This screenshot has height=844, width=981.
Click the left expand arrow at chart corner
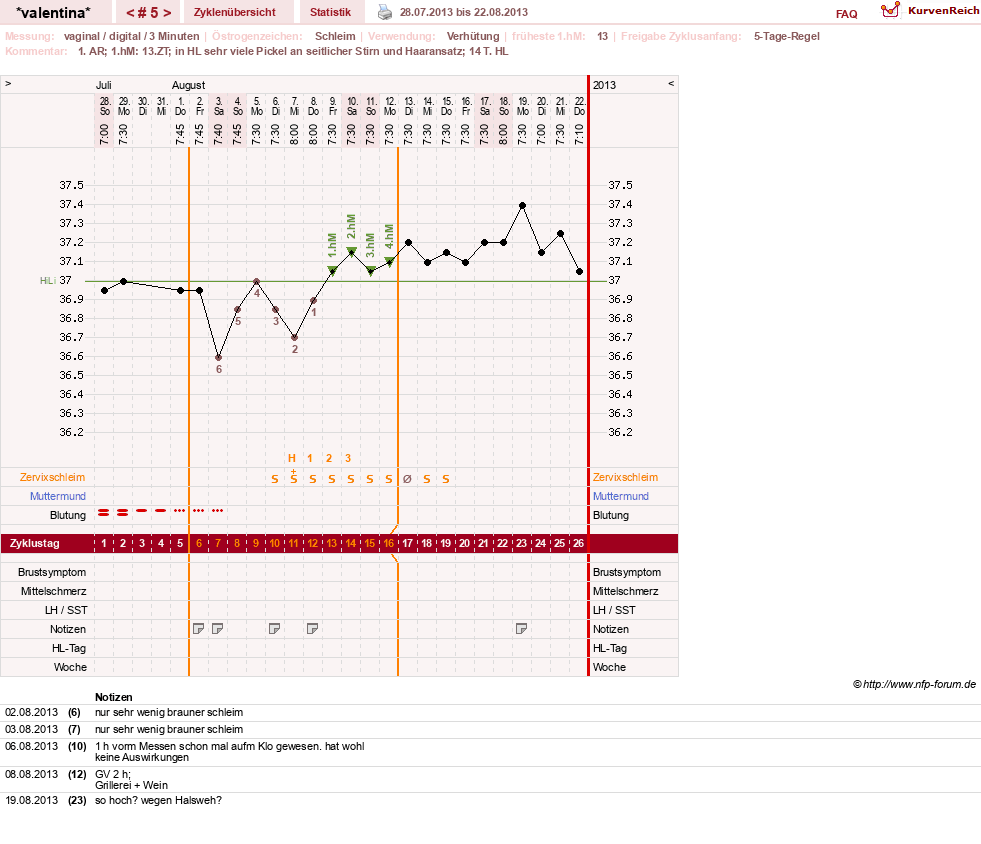[8, 83]
